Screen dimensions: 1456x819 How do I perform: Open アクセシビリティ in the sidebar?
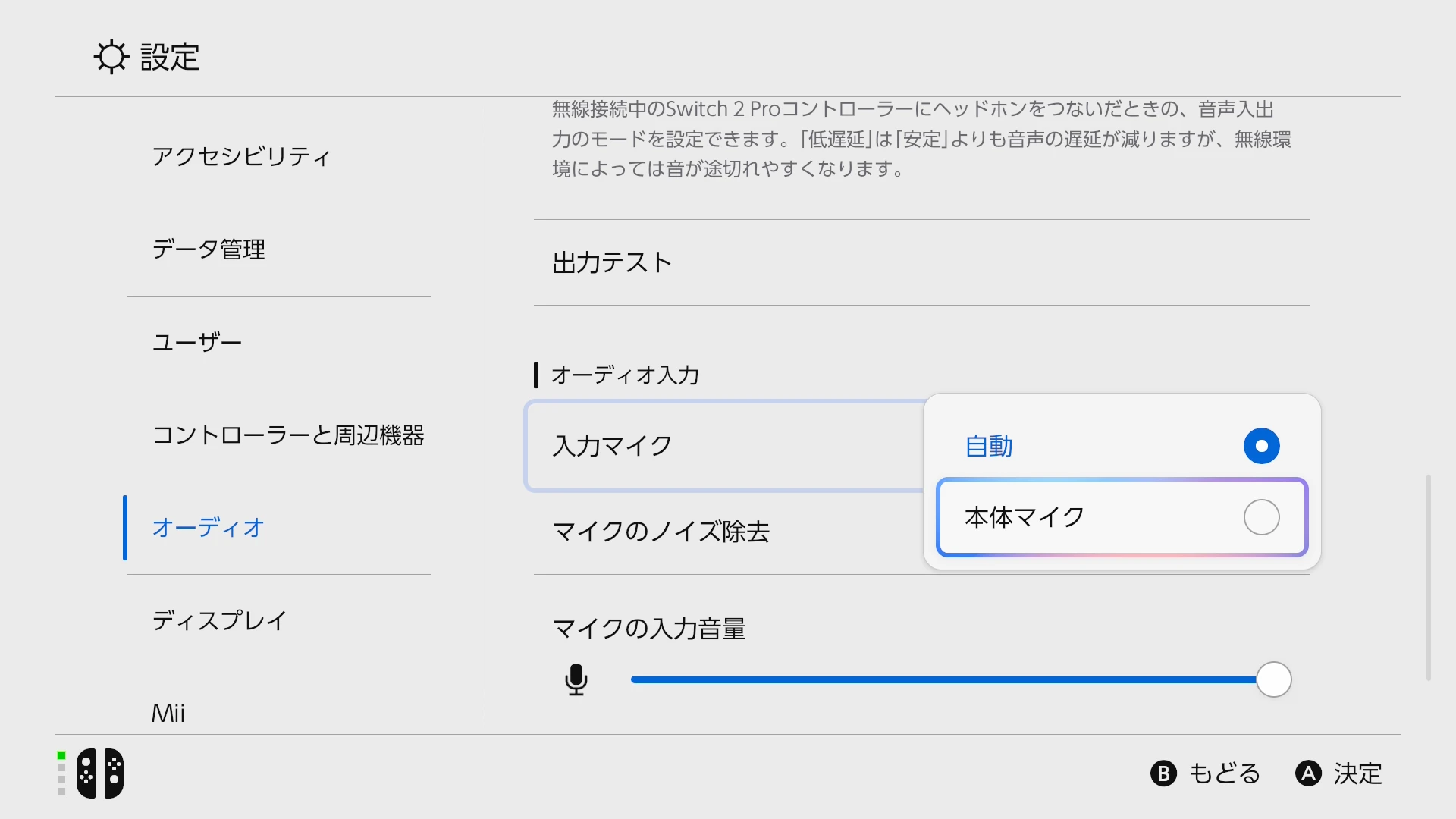coord(241,156)
